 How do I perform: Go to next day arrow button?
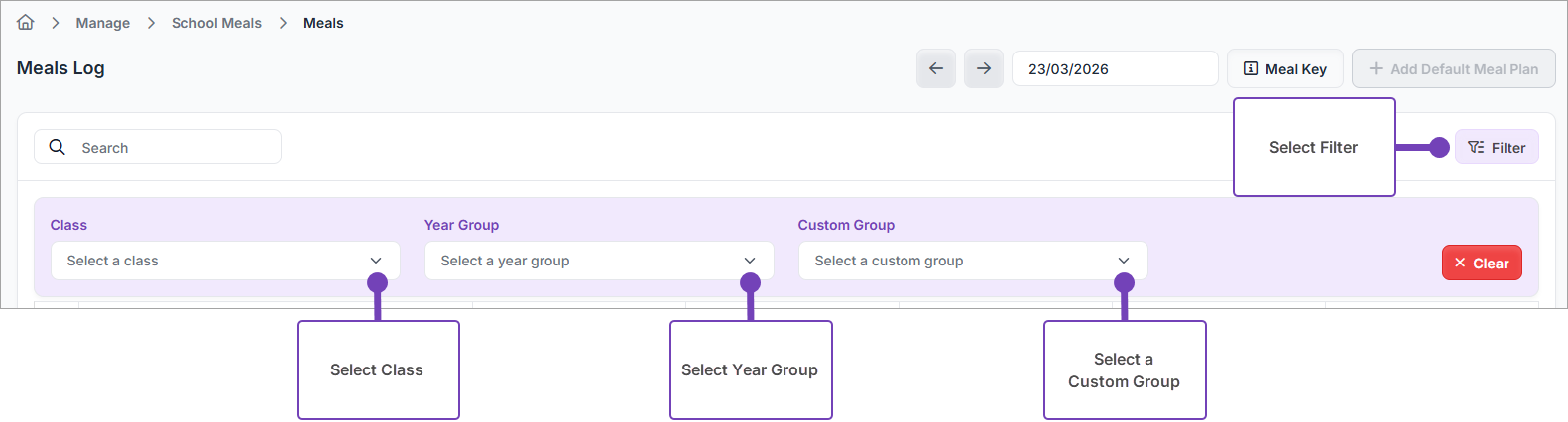[x=983, y=69]
